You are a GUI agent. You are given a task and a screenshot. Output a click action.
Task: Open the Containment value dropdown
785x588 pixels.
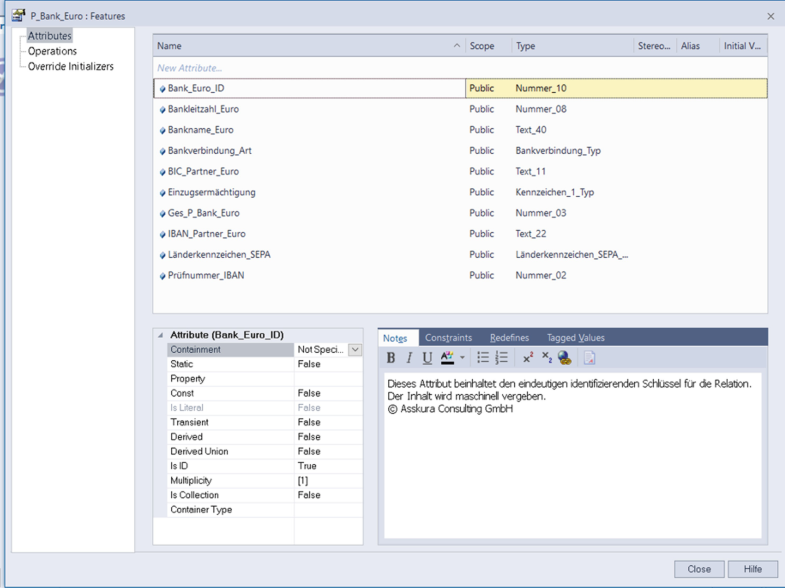355,350
